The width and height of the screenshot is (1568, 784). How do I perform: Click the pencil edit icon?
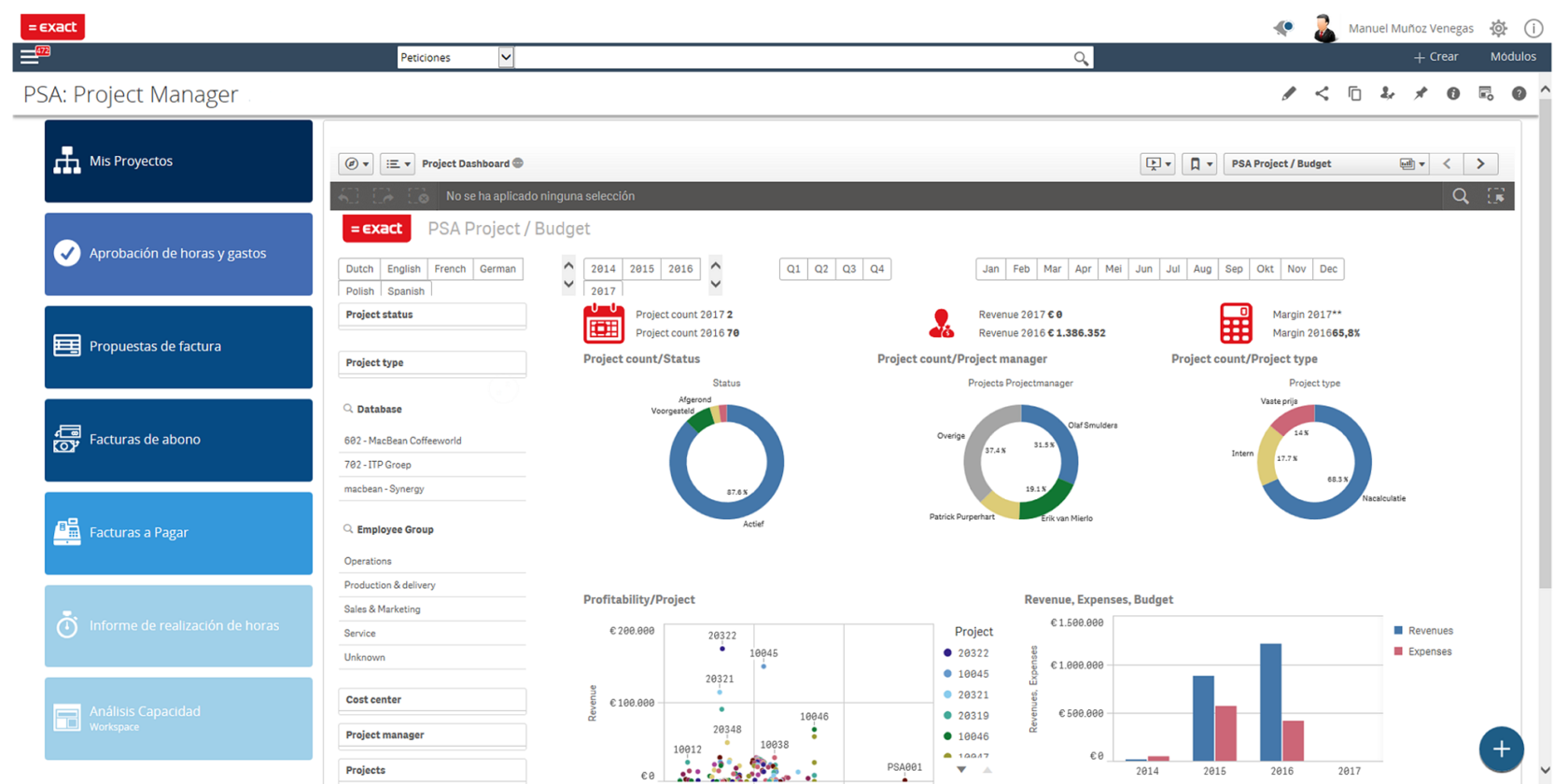(1288, 93)
